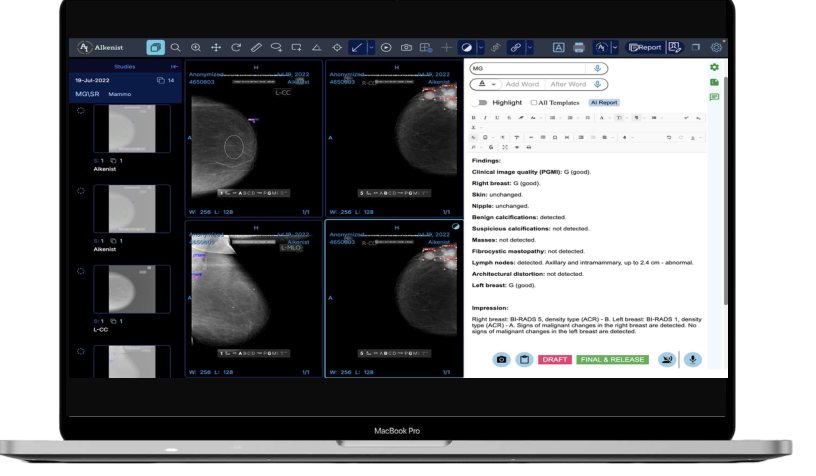The height and width of the screenshot is (476, 816).
Task: Toggle the Highlight switch
Action: (x=481, y=102)
